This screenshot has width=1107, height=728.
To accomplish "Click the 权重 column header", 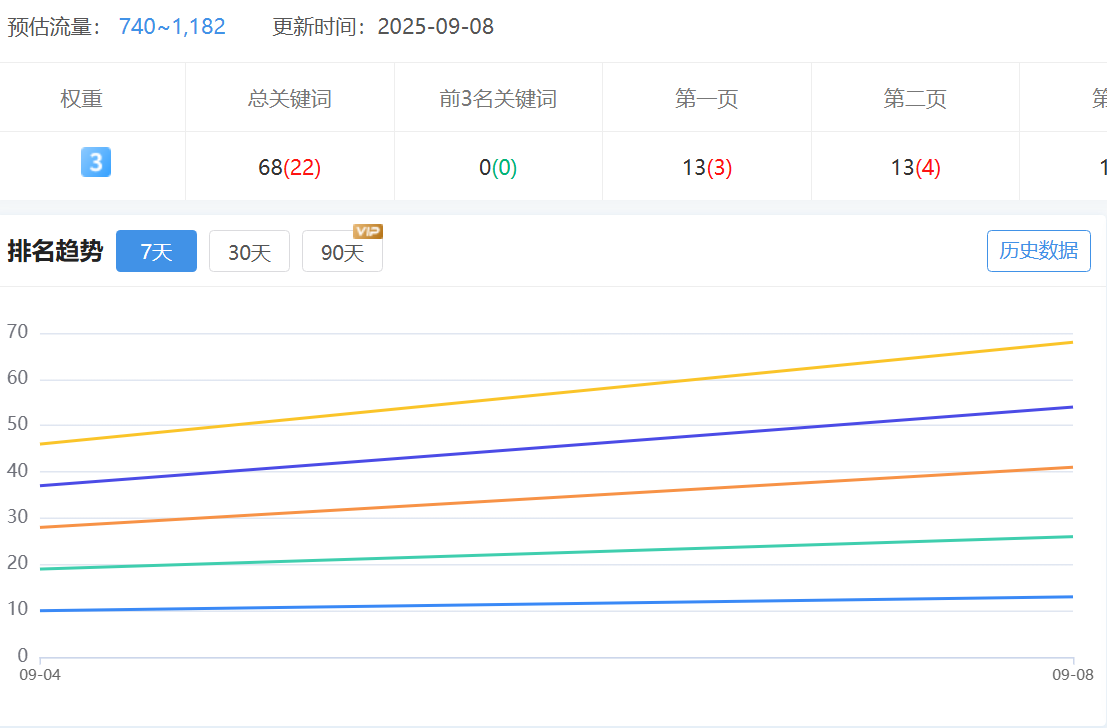I will [x=82, y=99].
